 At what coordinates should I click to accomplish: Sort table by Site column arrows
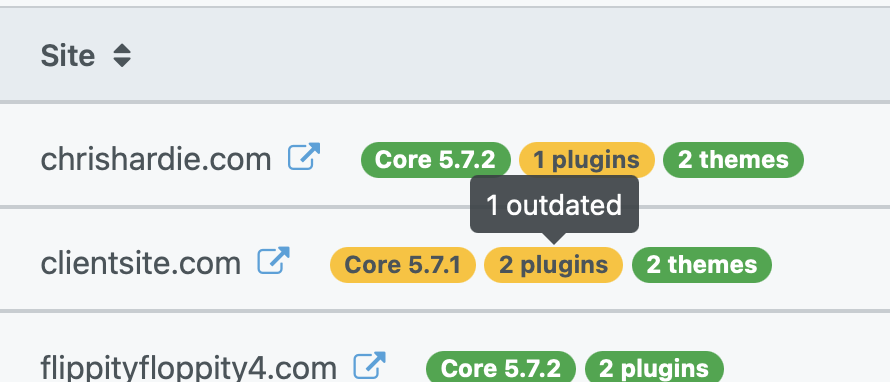point(122,56)
